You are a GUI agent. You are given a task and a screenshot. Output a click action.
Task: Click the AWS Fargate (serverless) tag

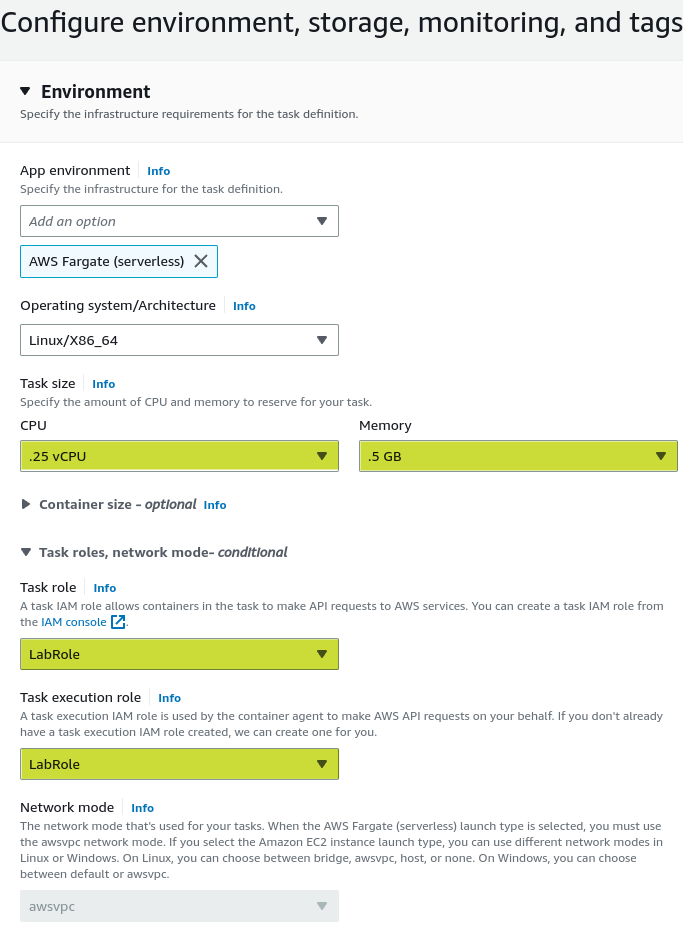pos(106,261)
